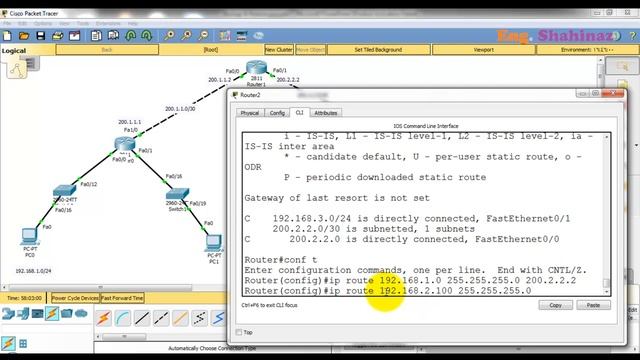
Task: Open the Custom Devices Dialog icon
Action: pos(242,36)
